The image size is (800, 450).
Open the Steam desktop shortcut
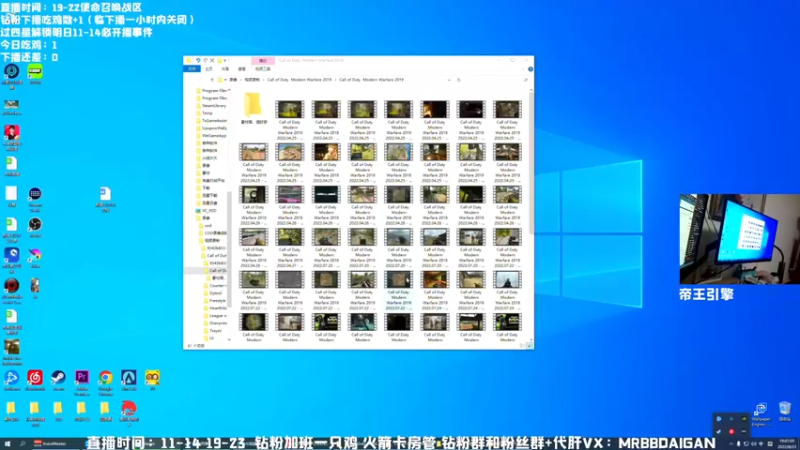point(58,380)
